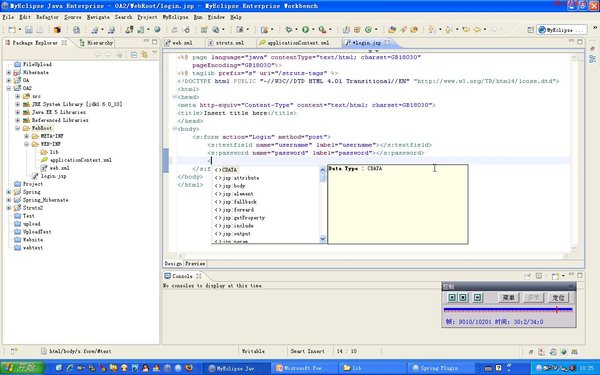Viewport: 600px width, 375px height.
Task: Click the autocomplete list scrollbar down arrow
Action: [323, 239]
